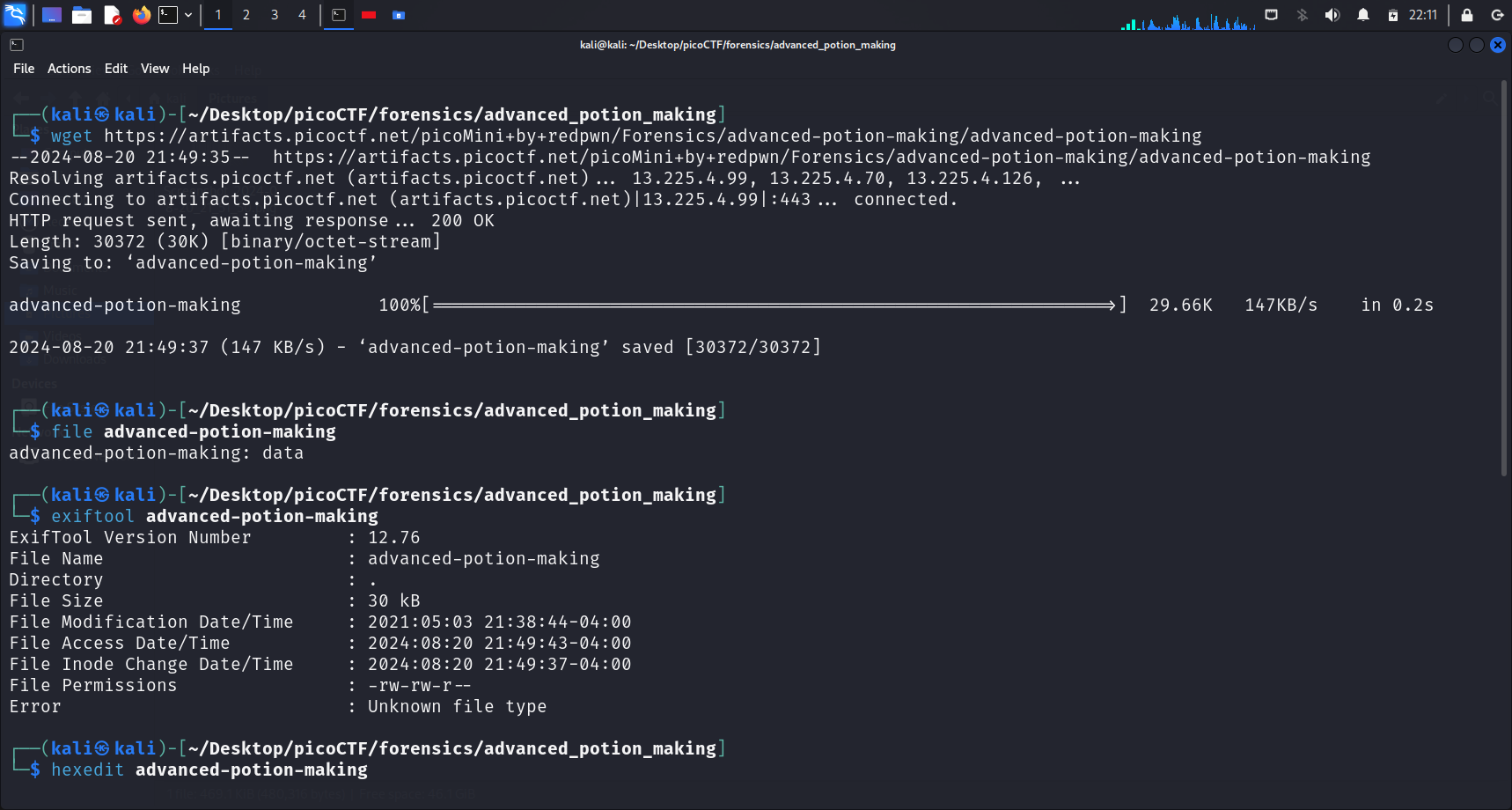1512x810 pixels.
Task: Click the clock showing 22:11
Action: coord(1422,15)
